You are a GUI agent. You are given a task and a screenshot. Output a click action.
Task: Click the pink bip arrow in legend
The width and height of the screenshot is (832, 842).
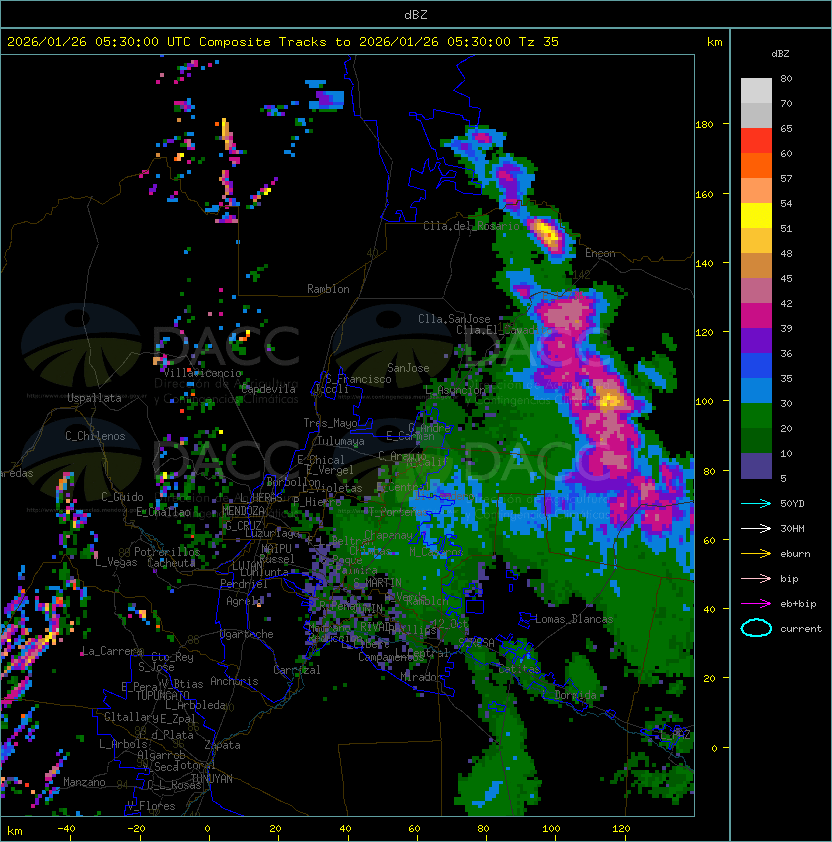756,578
